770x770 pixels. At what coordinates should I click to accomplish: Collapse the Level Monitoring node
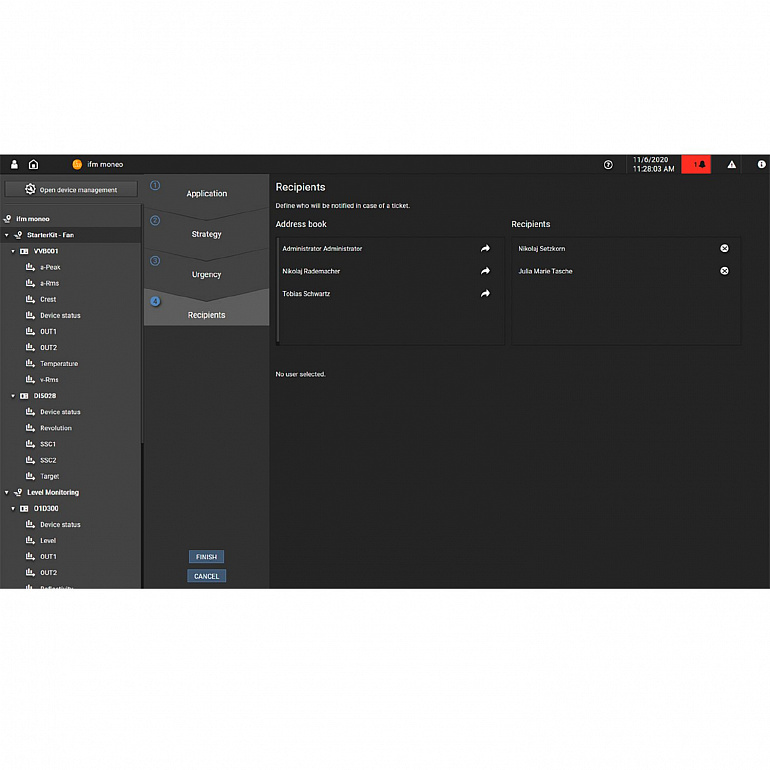[x=6, y=493]
